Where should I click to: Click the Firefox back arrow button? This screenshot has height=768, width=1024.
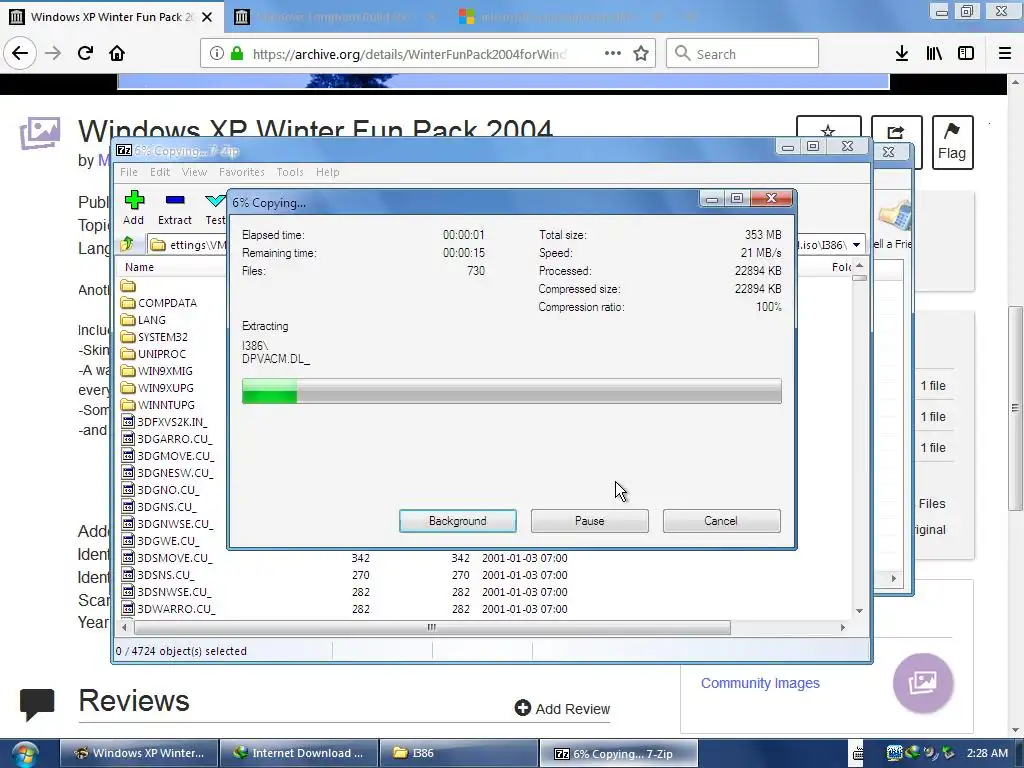click(20, 53)
